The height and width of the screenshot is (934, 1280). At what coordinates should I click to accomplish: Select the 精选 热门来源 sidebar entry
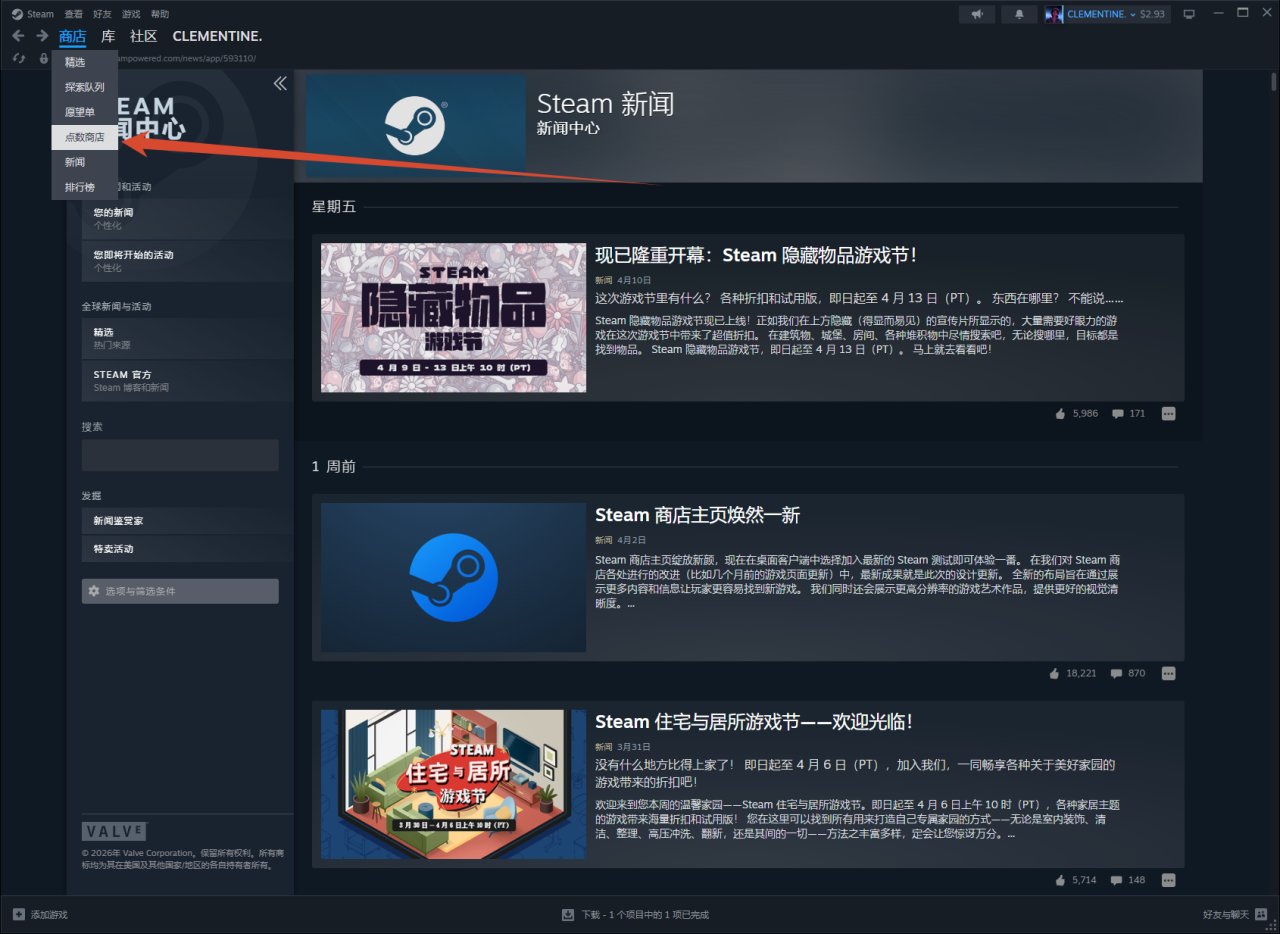pyautogui.click(x=187, y=338)
